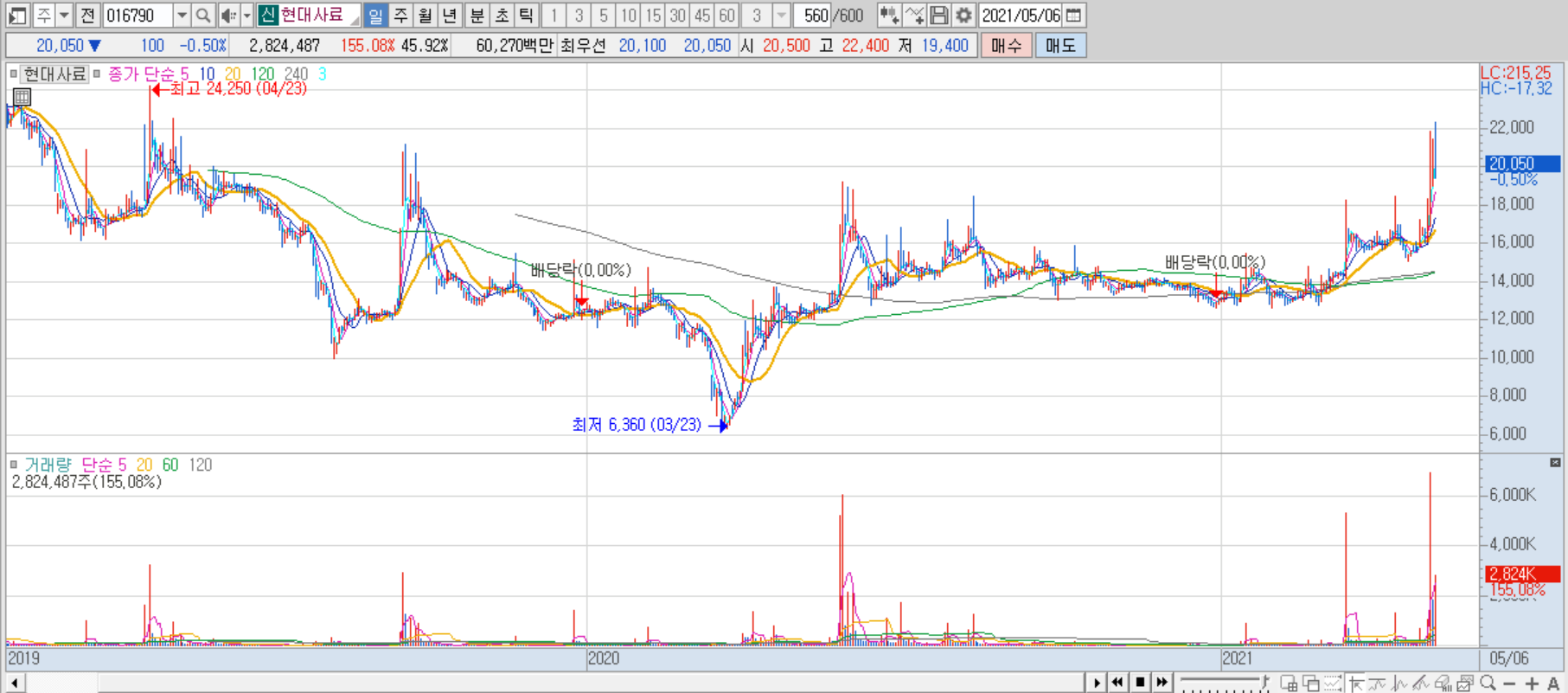Screen dimensions: 1568x693
Task: Expand the 현대사료 stock name field corner arrow
Action: pos(355,21)
